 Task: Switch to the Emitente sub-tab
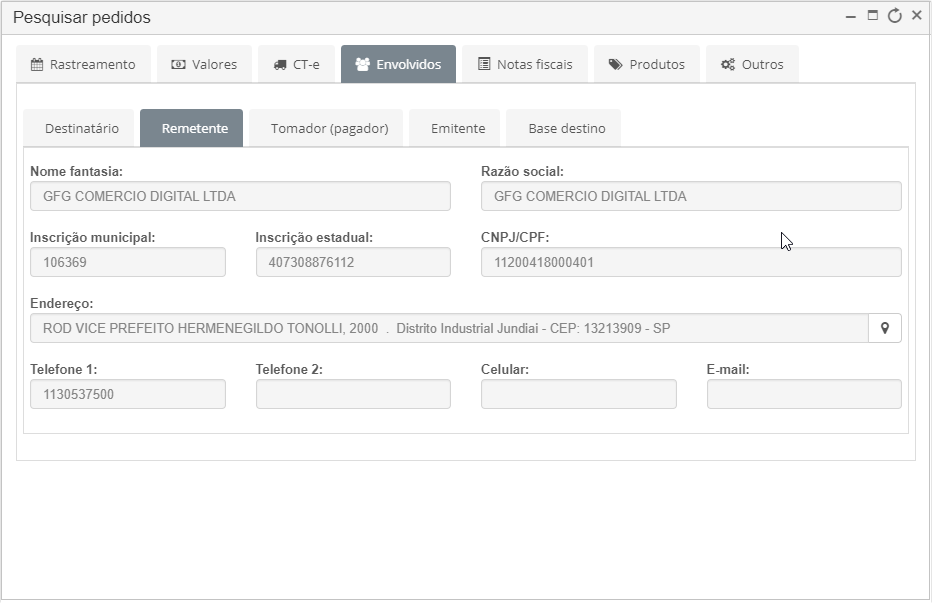pyautogui.click(x=455, y=128)
